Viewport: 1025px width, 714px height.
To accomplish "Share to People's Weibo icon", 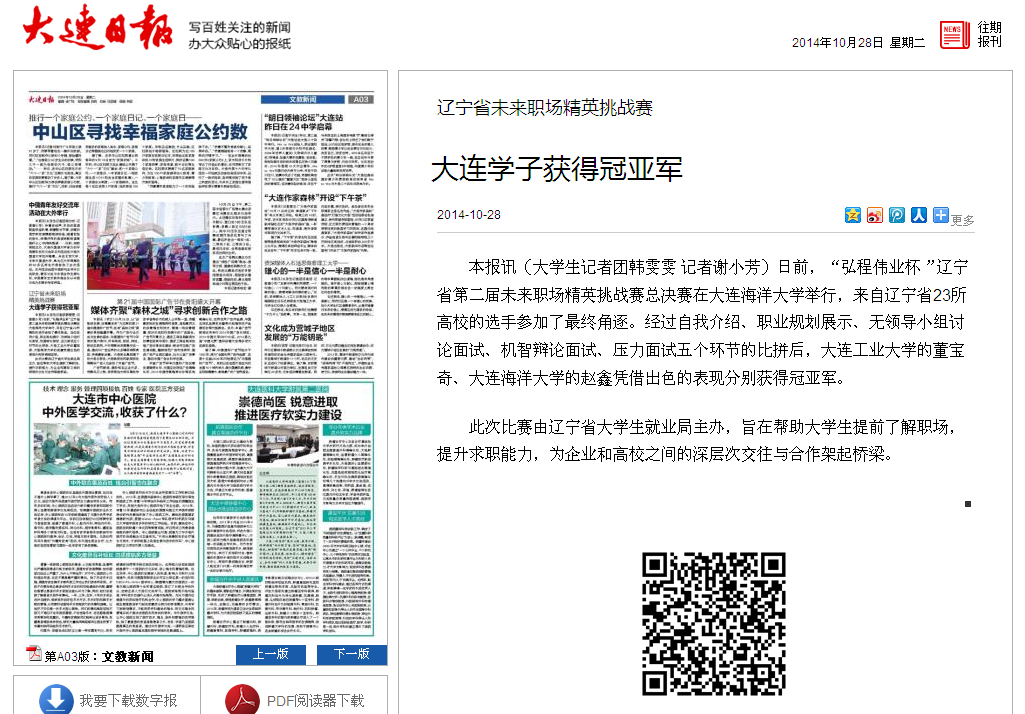I will [919, 215].
